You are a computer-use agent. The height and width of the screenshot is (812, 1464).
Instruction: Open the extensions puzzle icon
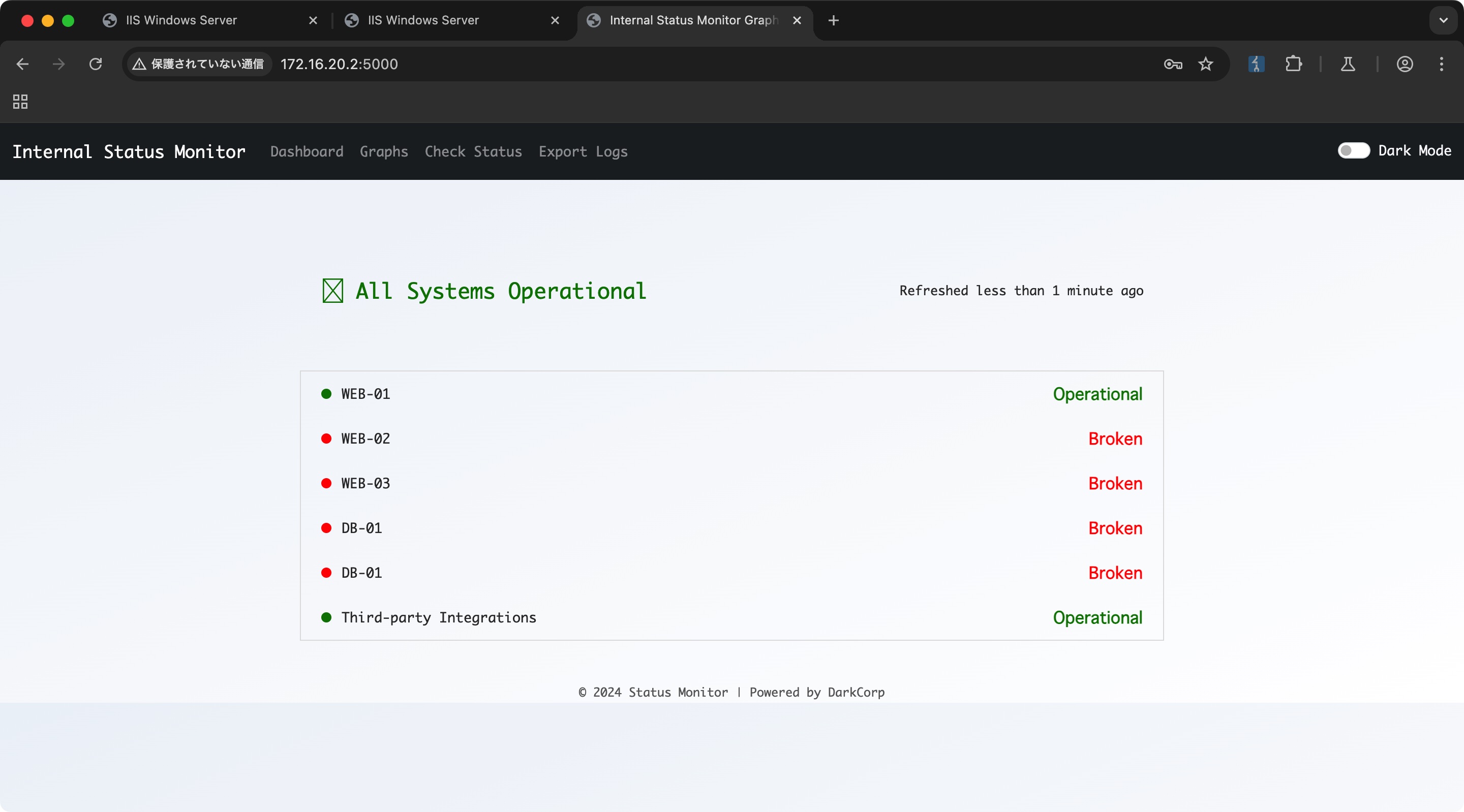point(1294,64)
